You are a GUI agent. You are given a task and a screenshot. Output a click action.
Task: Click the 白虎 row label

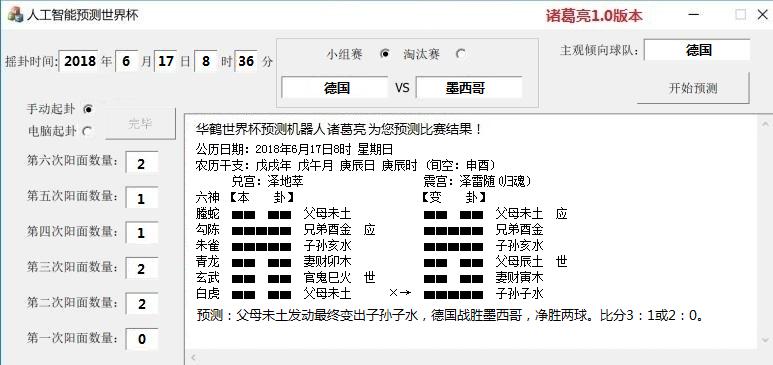coord(208,294)
